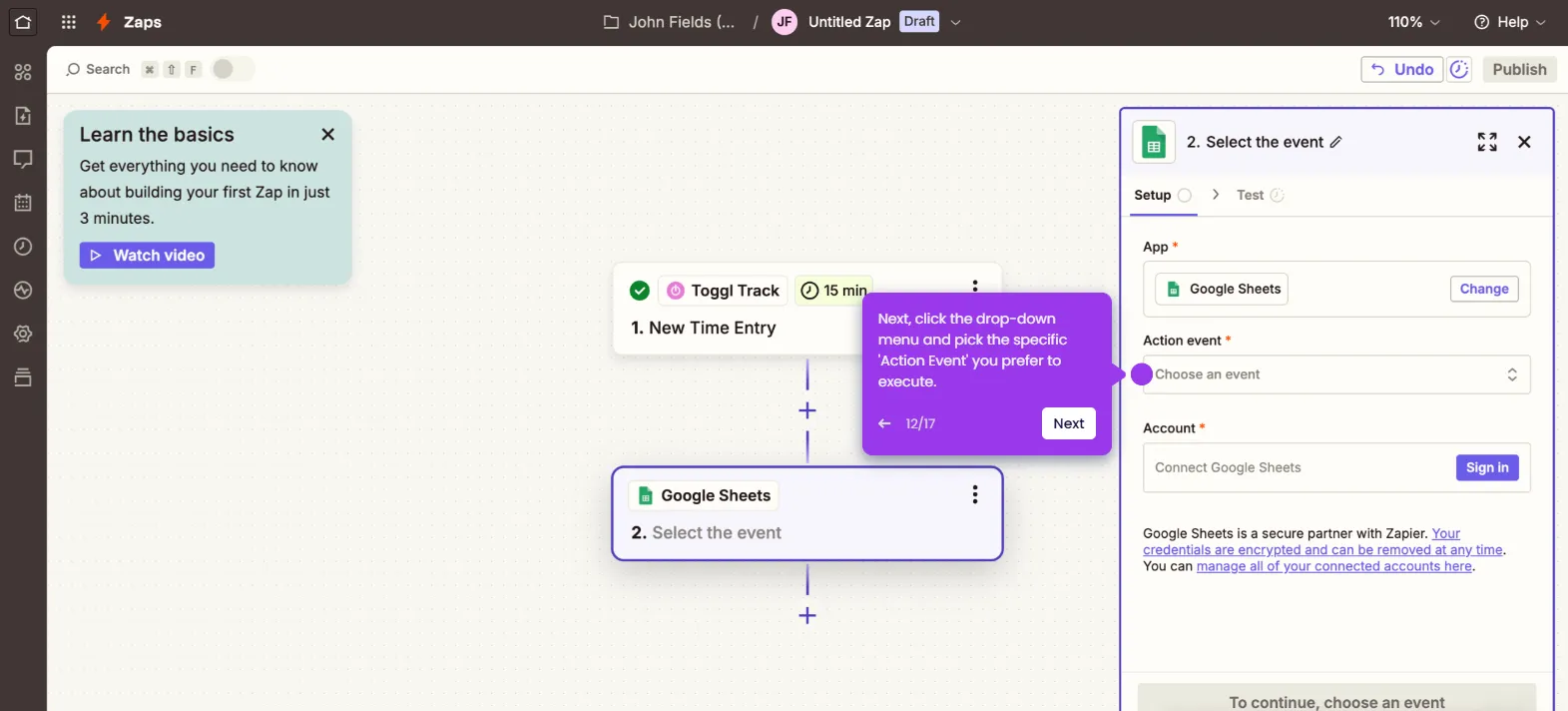Viewport: 1568px width, 711px height.
Task: Click the Search field in the toolbar
Action: [x=98, y=69]
